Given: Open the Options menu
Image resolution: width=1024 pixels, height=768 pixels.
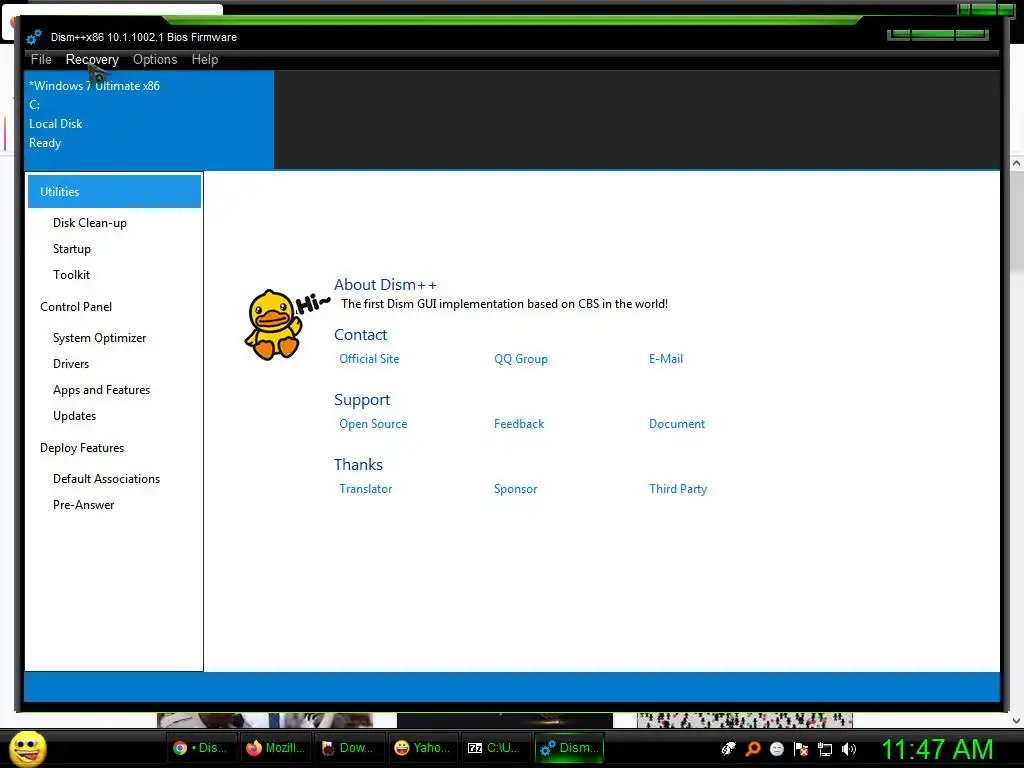Looking at the screenshot, I should [x=155, y=59].
